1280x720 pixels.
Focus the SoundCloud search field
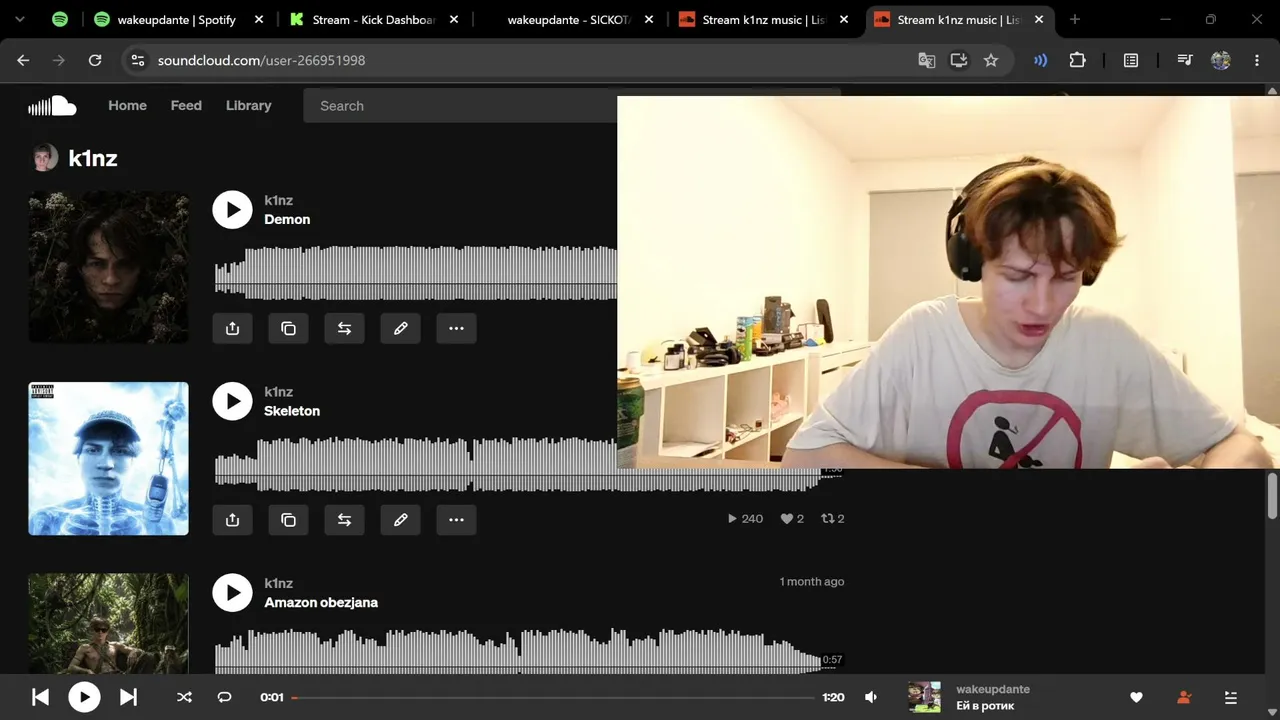(460, 105)
